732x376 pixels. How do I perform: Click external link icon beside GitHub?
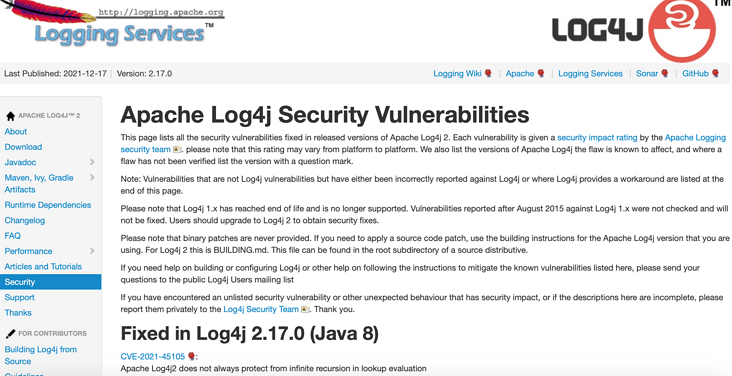[x=715, y=73]
